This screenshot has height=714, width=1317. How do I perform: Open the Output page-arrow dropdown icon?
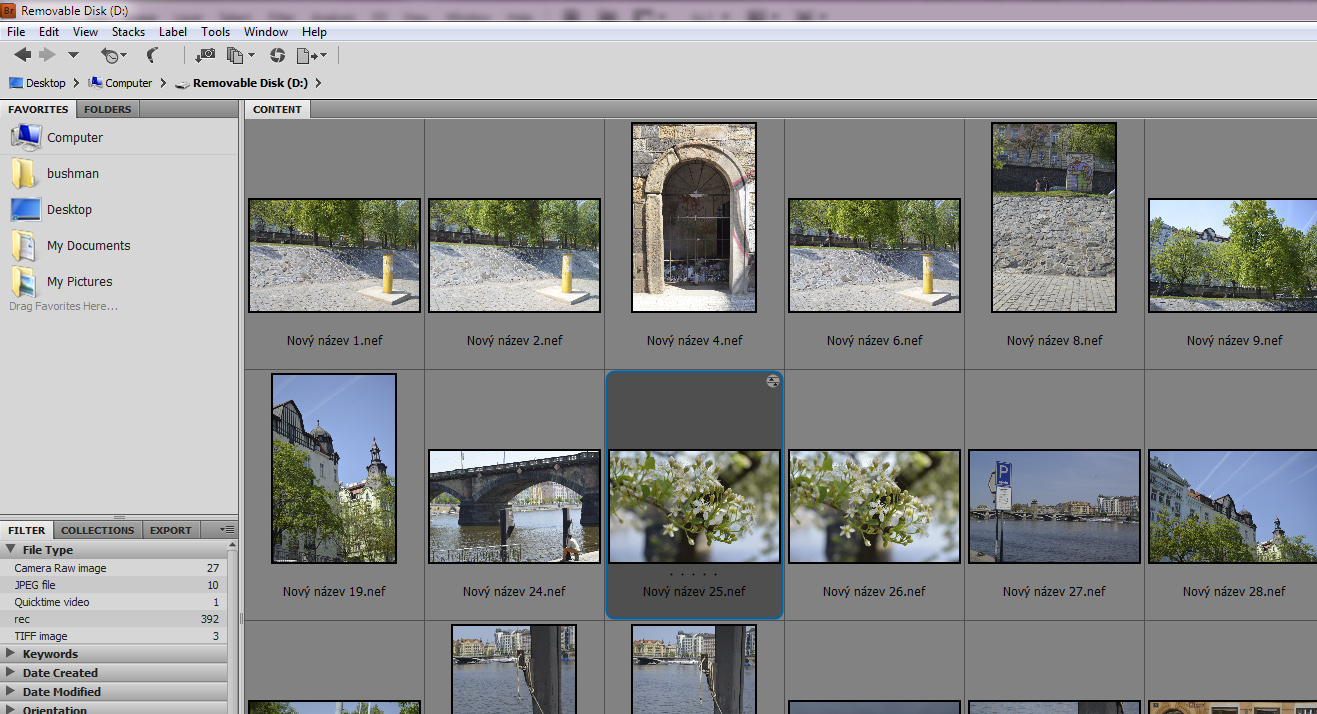click(311, 55)
